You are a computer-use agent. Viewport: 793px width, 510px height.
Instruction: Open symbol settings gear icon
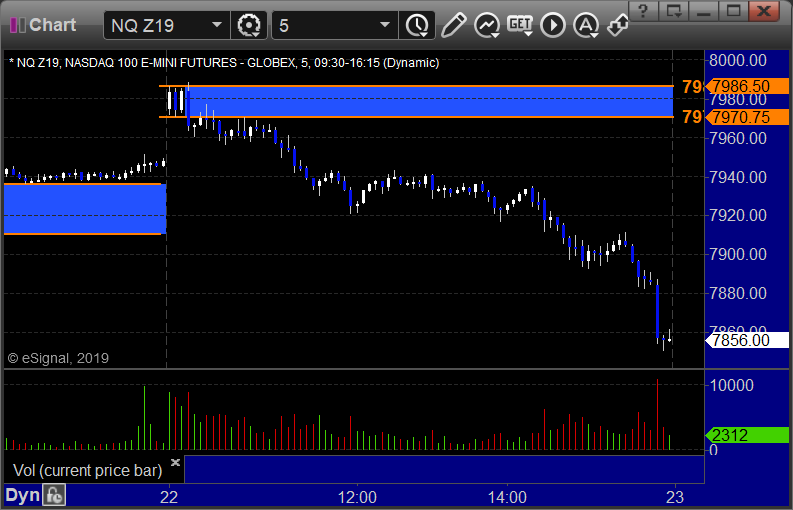click(x=249, y=25)
